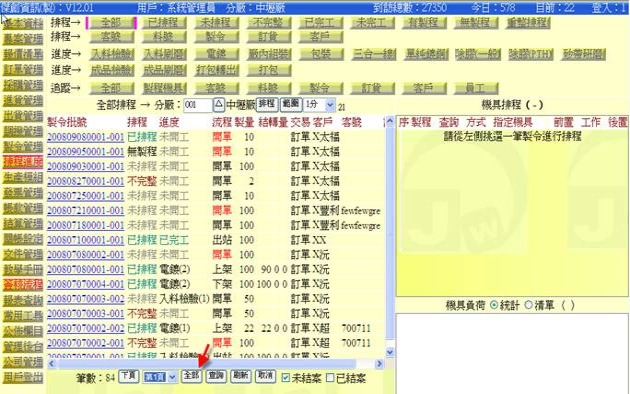Click the 已排程 filter button in top row

coord(163,23)
